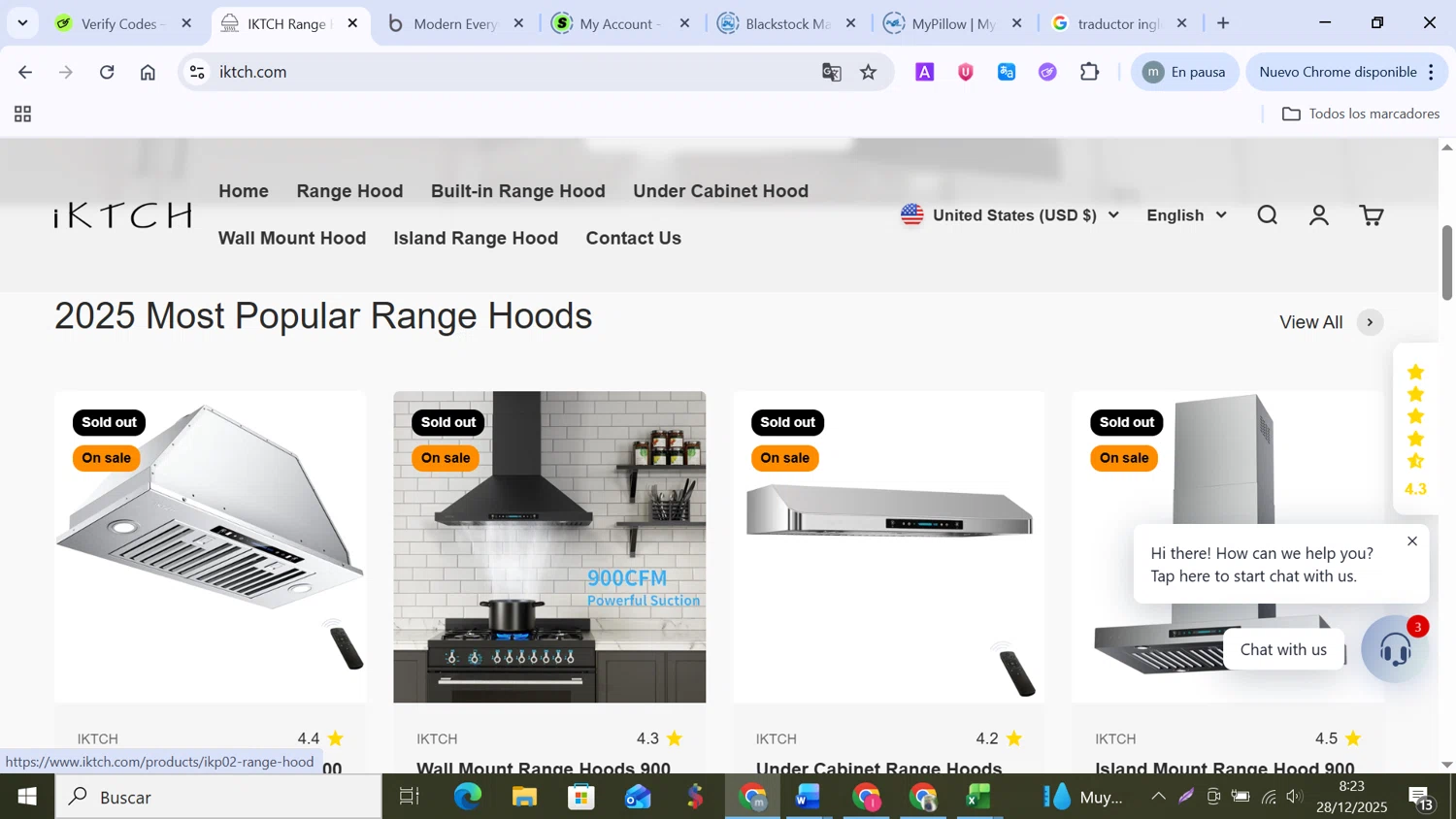Image resolution: width=1456 pixels, height=819 pixels.
Task: Switch to the Blackstock tab
Action: [x=786, y=23]
